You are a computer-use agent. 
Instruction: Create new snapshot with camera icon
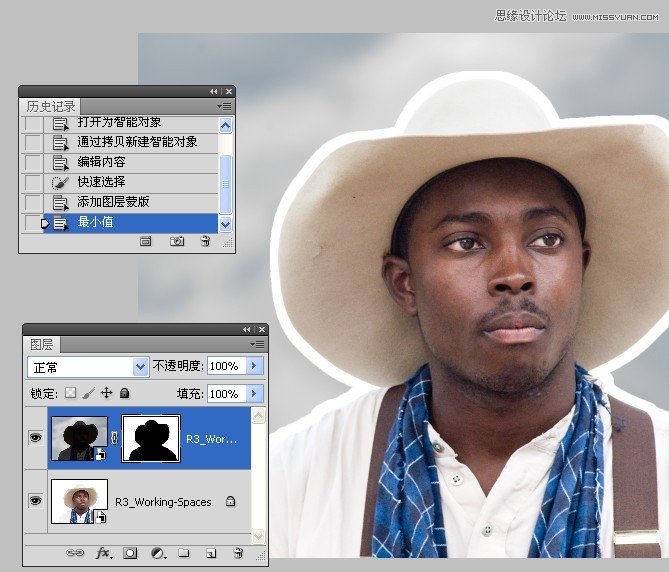(177, 241)
